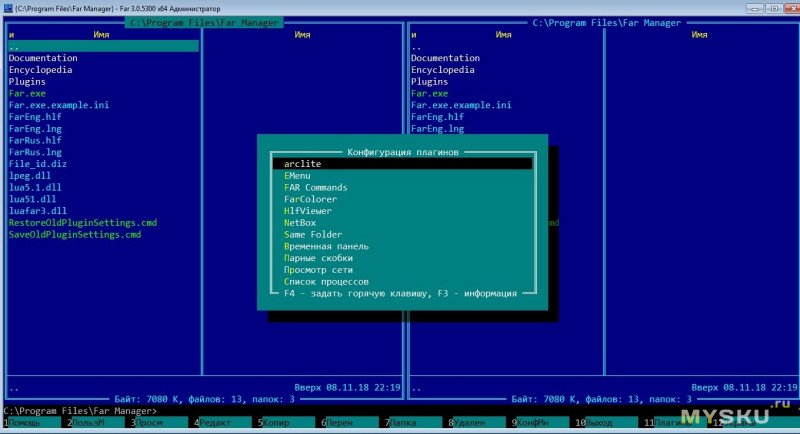The image size is (800, 434).
Task: Open FAR Commands plugin configuration
Action: pyautogui.click(x=315, y=187)
